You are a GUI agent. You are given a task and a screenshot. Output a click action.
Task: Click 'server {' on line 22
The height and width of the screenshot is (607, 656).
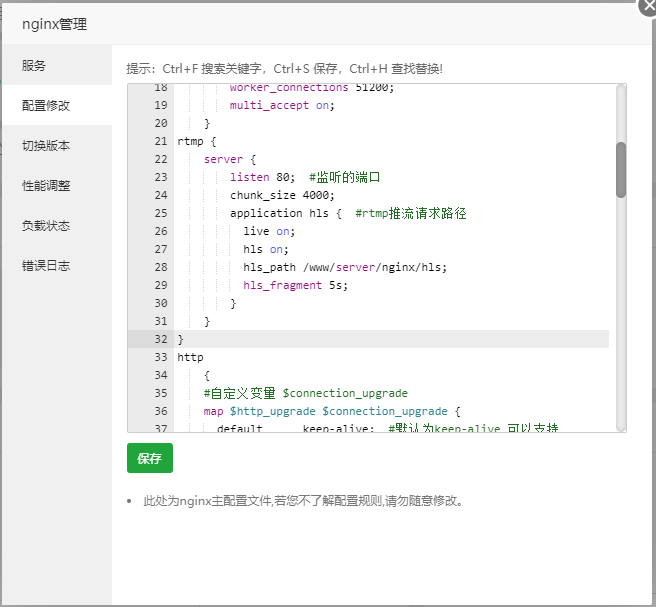point(230,159)
